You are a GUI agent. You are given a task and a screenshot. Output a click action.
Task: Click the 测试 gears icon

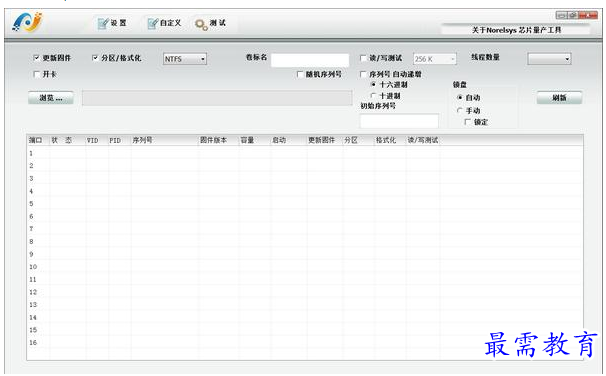201,24
